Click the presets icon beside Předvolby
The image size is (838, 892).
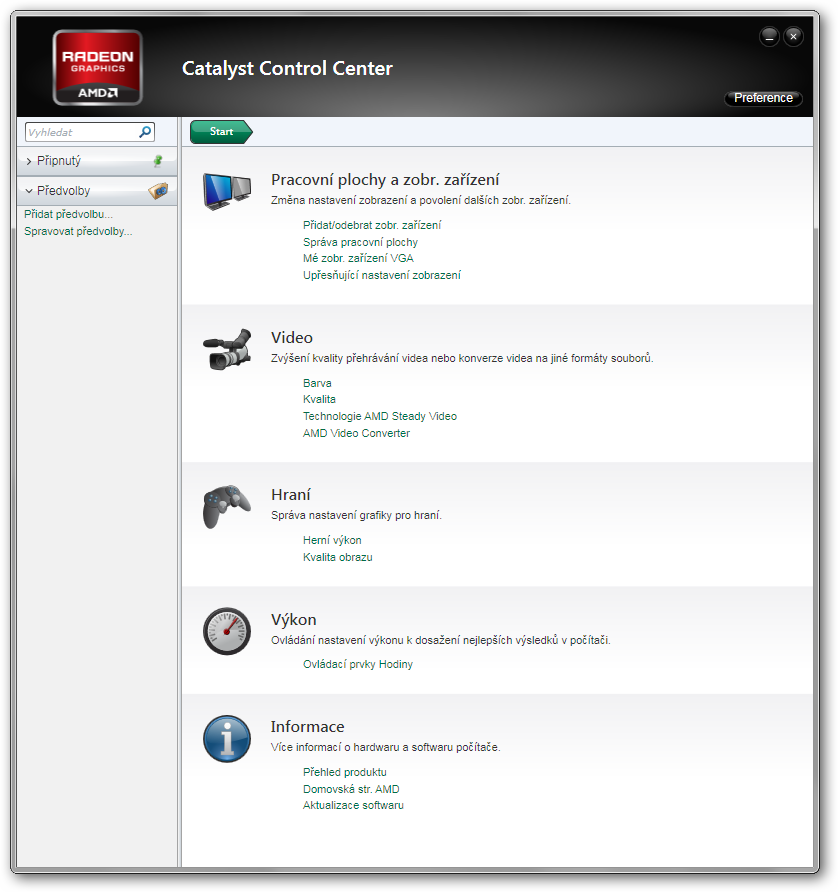(x=158, y=191)
